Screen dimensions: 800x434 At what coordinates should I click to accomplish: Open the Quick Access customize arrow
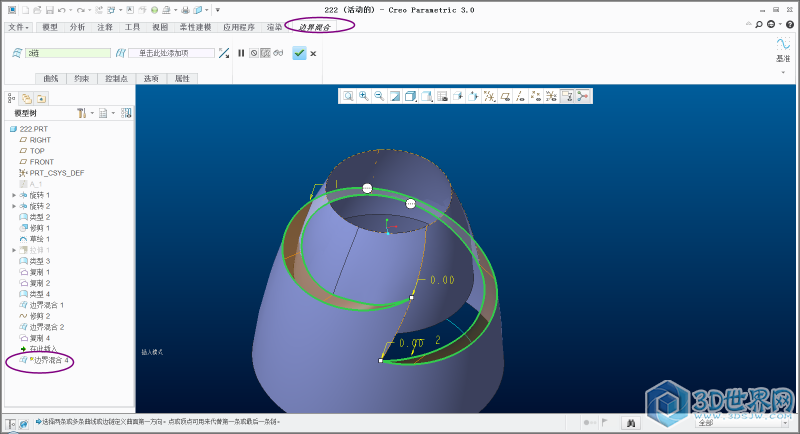(x=218, y=10)
